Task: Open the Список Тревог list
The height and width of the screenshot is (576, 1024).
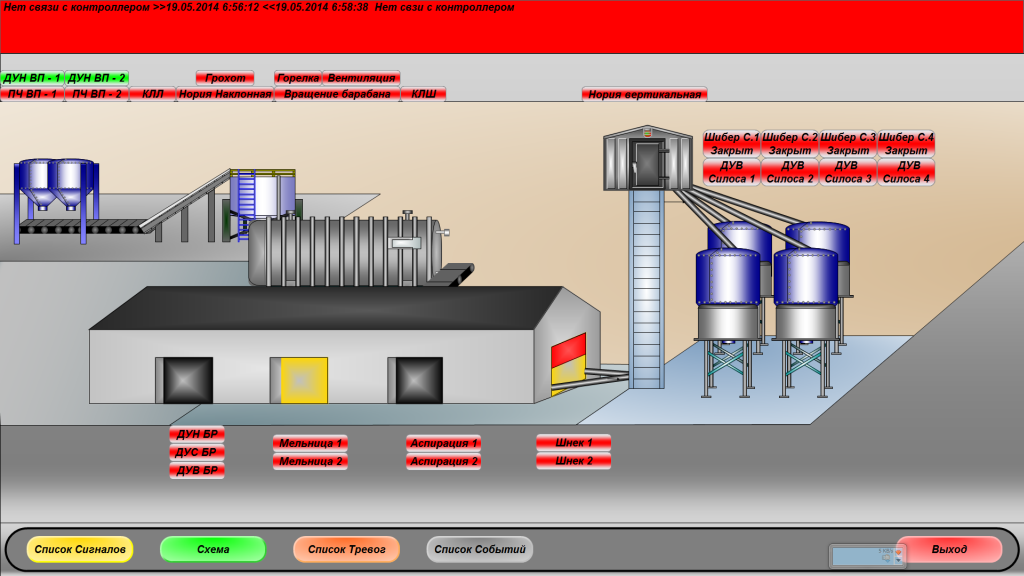Action: pyautogui.click(x=346, y=549)
